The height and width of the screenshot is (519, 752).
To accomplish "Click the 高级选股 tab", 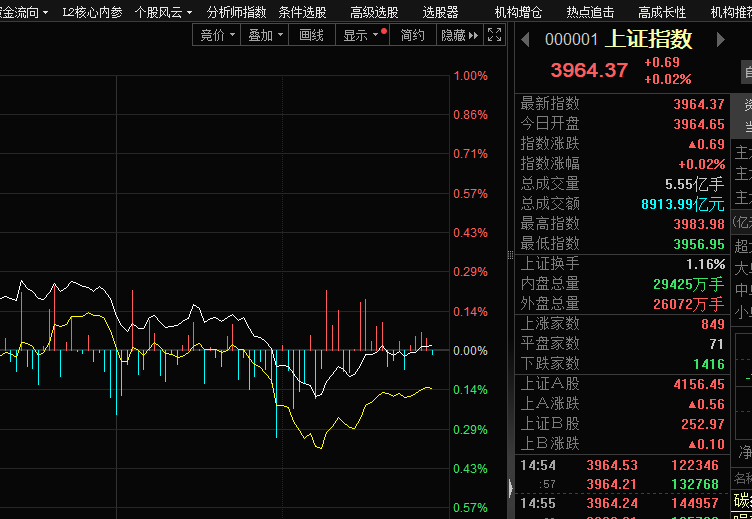I will tap(374, 12).
